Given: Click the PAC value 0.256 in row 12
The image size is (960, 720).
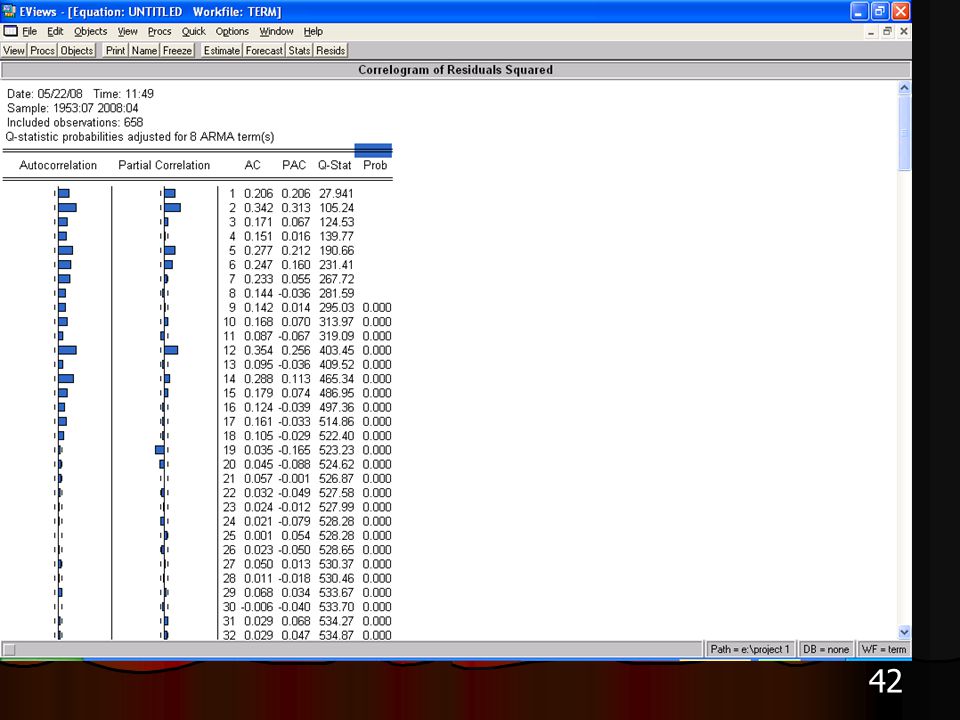Looking at the screenshot, I should (296, 350).
